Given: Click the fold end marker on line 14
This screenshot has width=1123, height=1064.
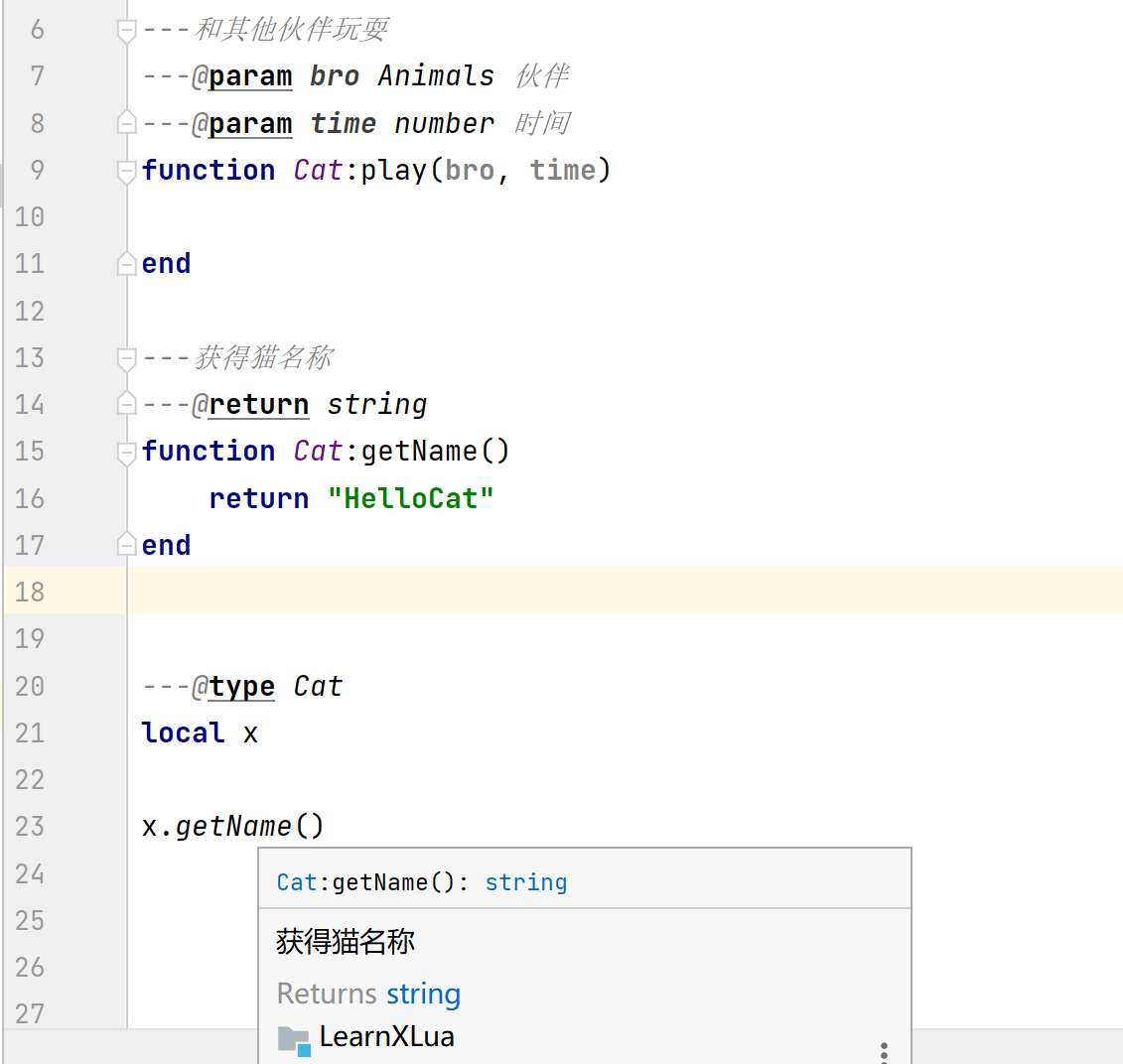Looking at the screenshot, I should pyautogui.click(x=126, y=404).
